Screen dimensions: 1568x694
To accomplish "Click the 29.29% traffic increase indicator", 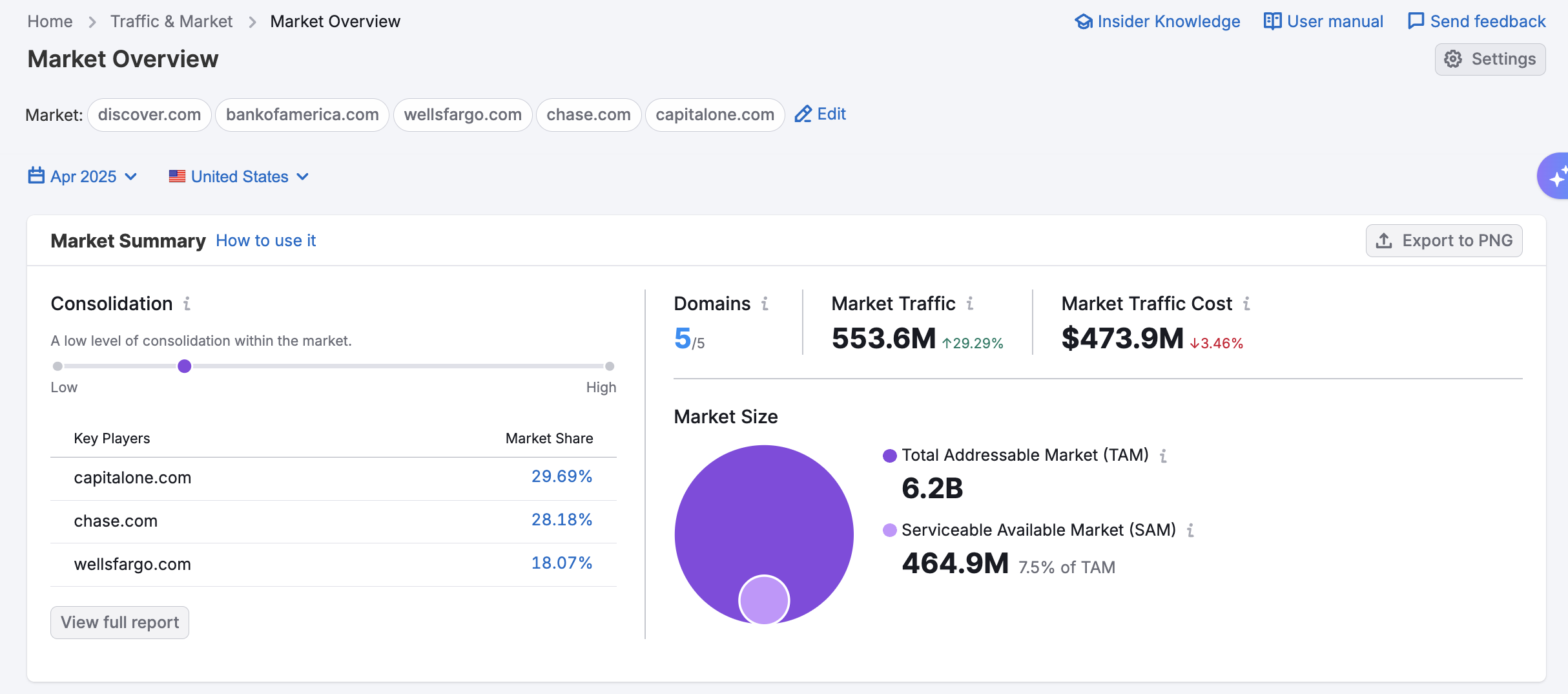I will tap(973, 343).
